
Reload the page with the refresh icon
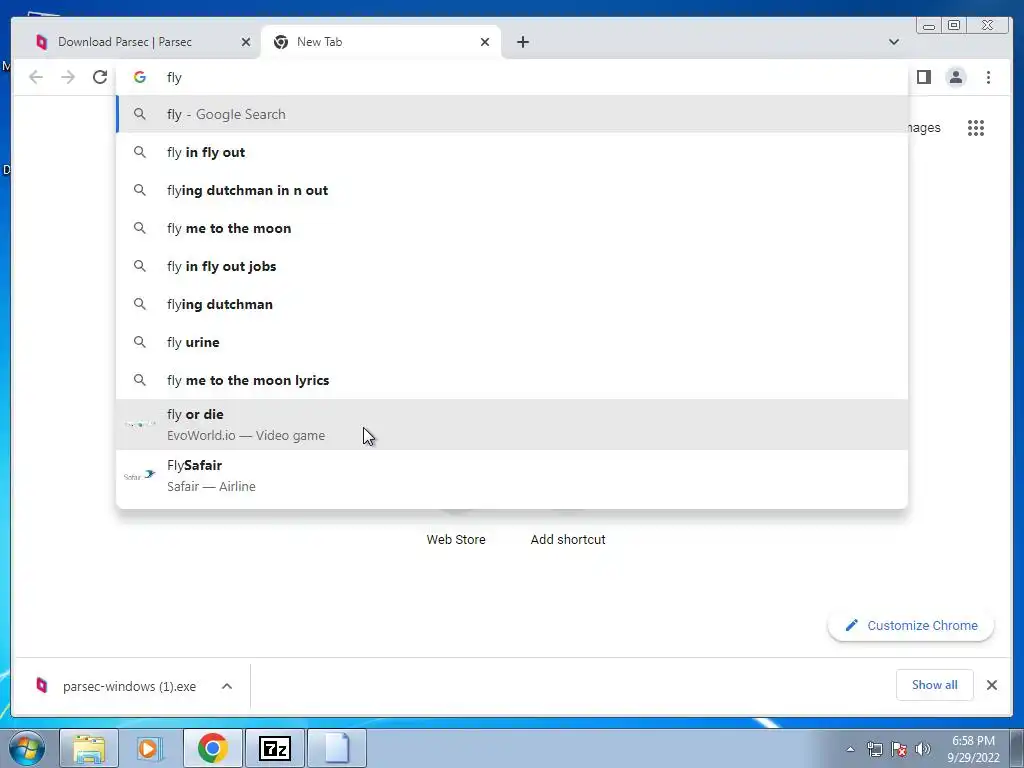click(x=100, y=77)
